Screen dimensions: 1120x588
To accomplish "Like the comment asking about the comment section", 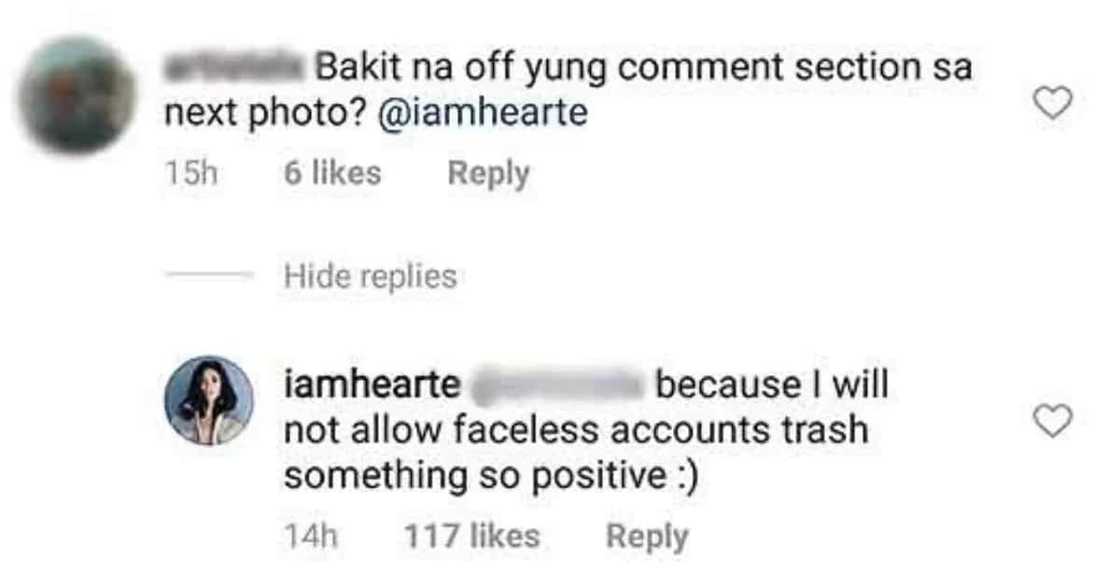I will click(1051, 102).
